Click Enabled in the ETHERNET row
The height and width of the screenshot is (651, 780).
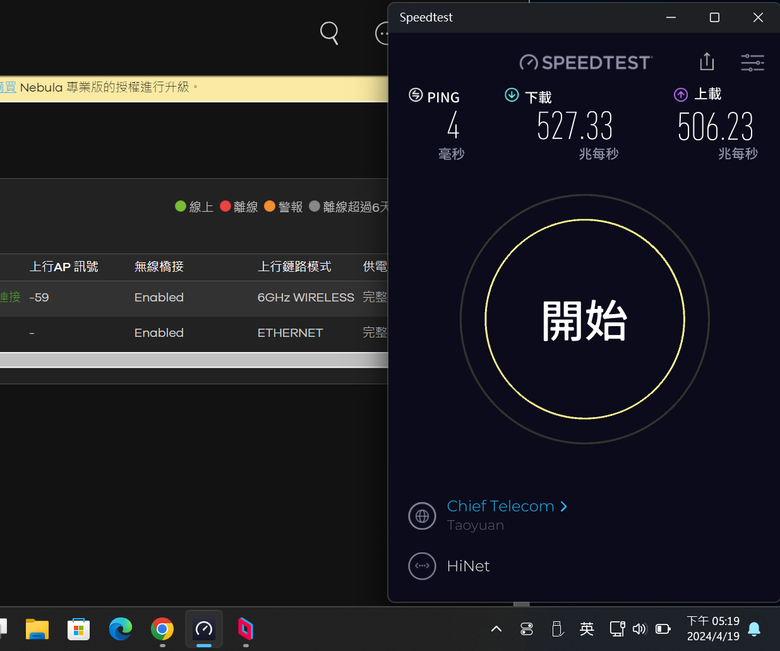159,333
